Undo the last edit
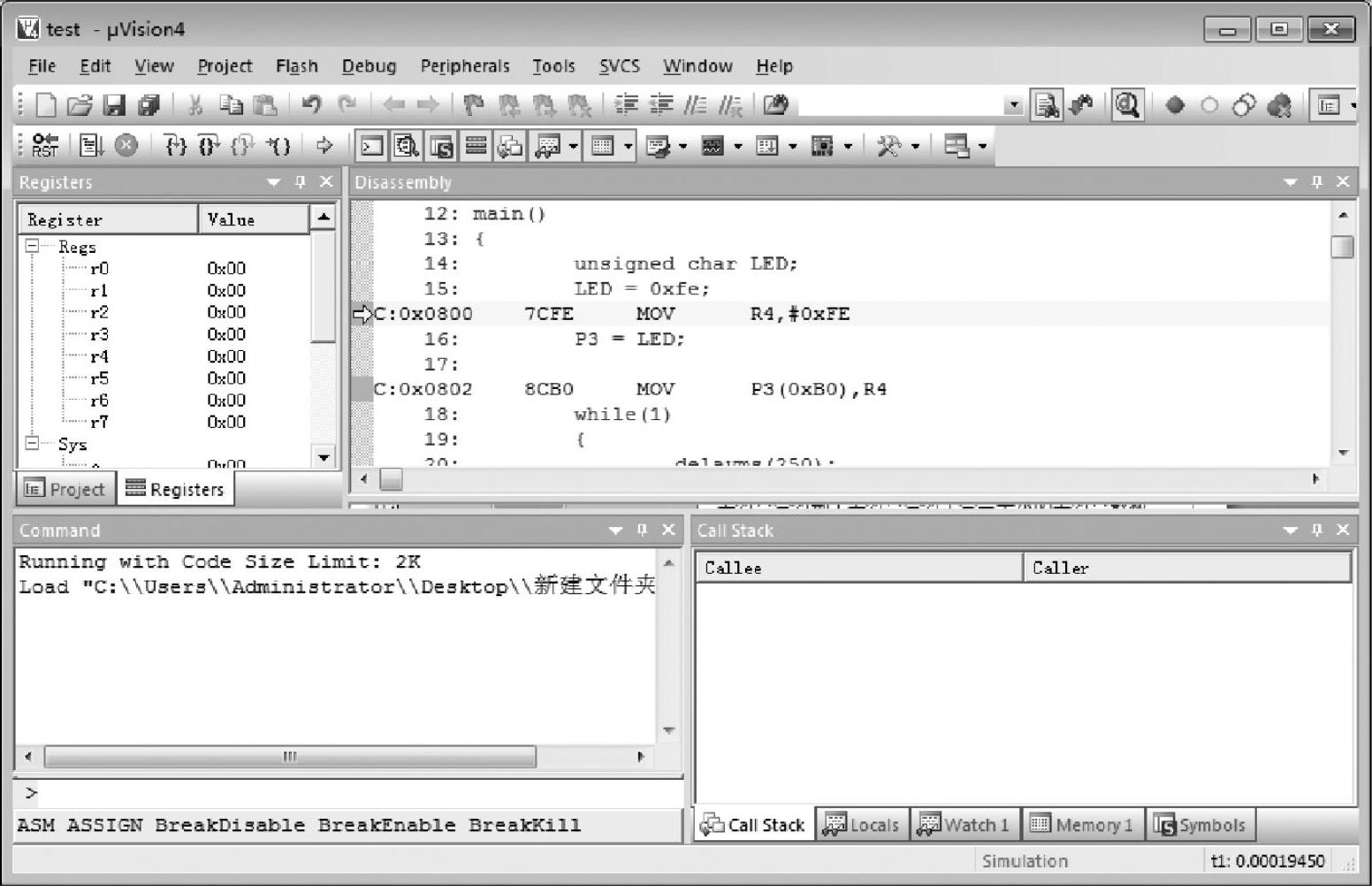The image size is (1372, 886). [310, 105]
